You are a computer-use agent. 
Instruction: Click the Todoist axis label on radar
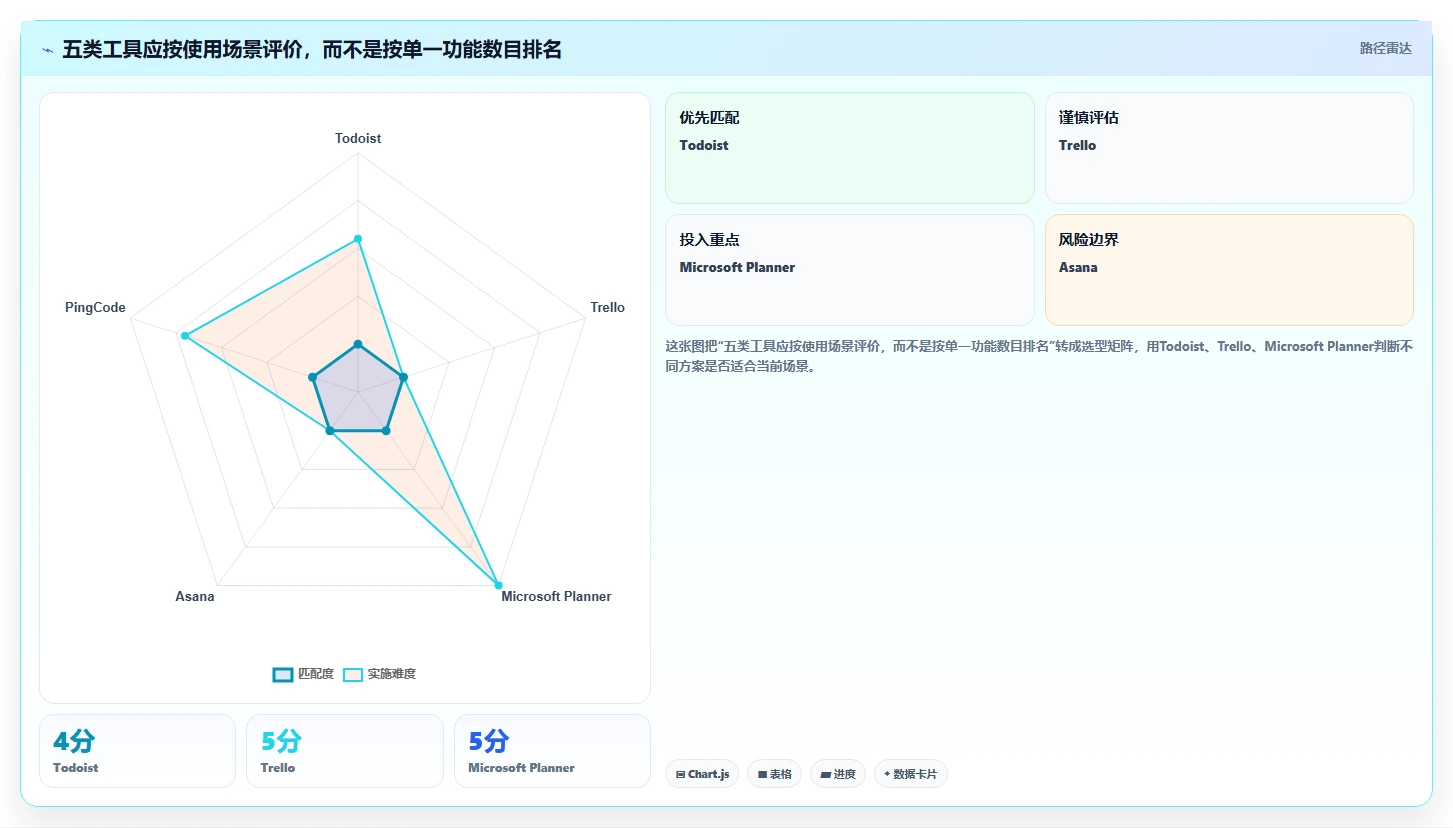[x=358, y=139]
